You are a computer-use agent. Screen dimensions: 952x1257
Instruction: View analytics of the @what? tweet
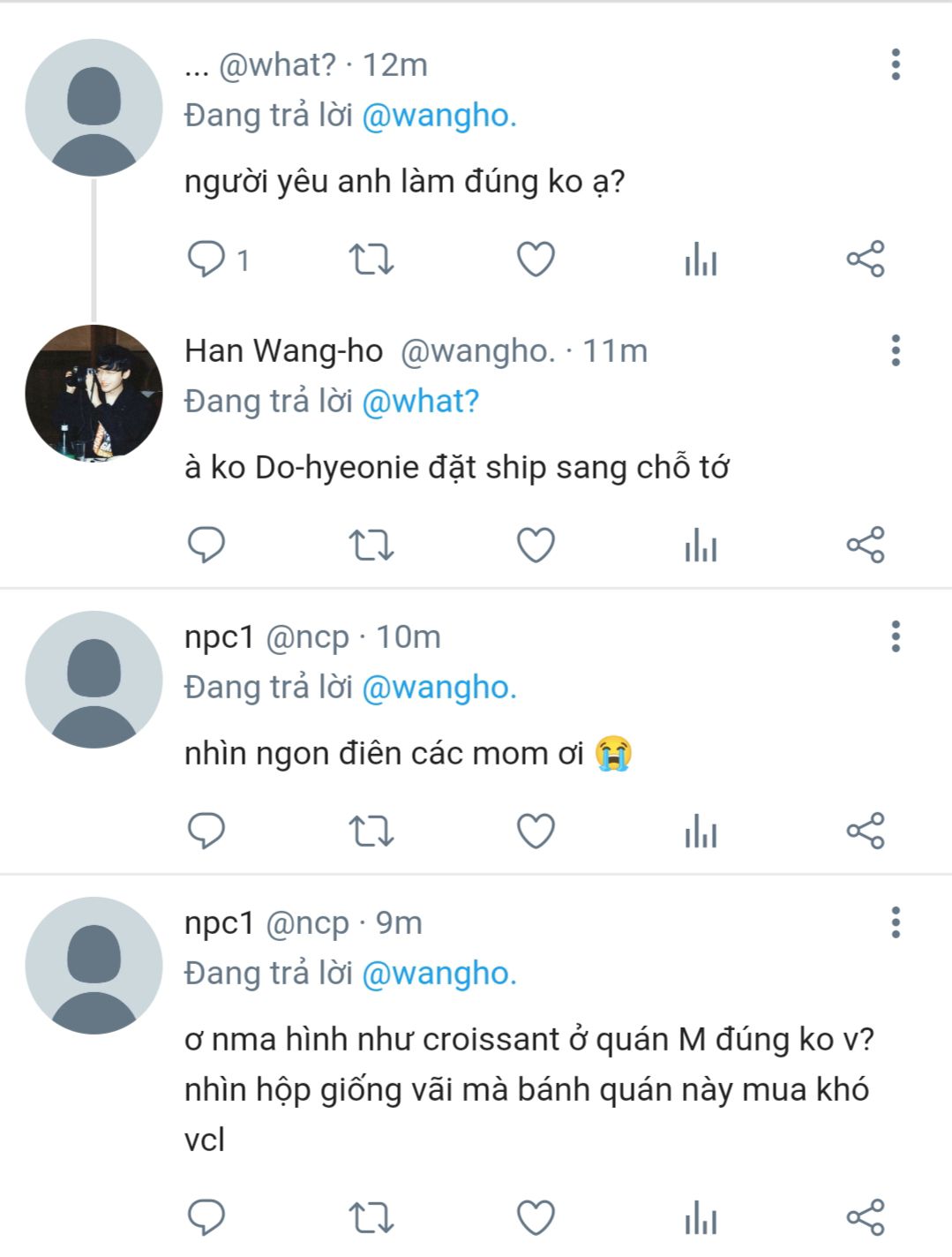(701, 260)
